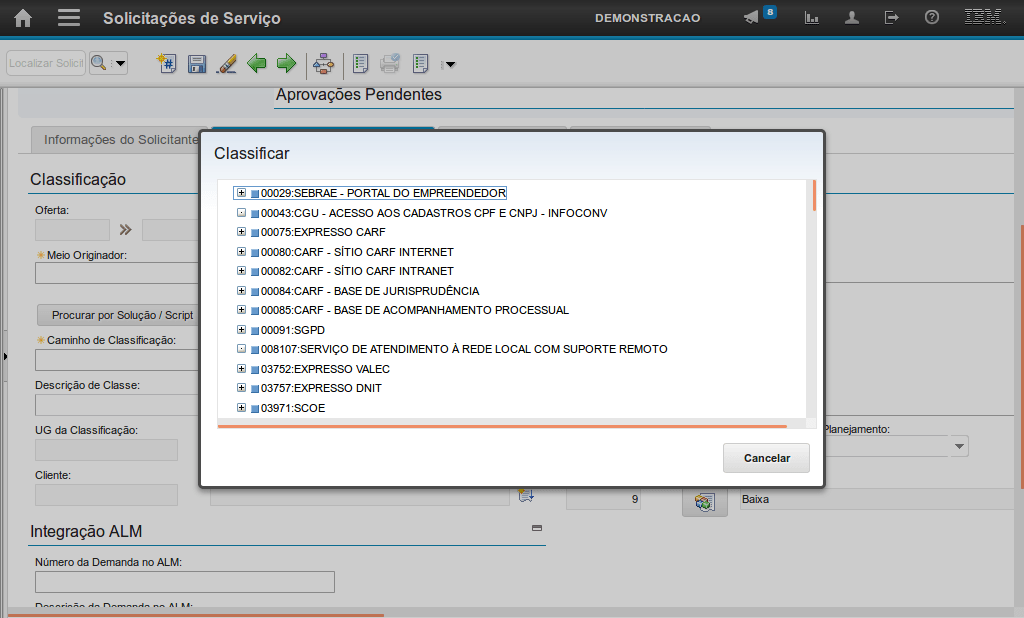Click the report icon right of the printer

click(x=421, y=63)
